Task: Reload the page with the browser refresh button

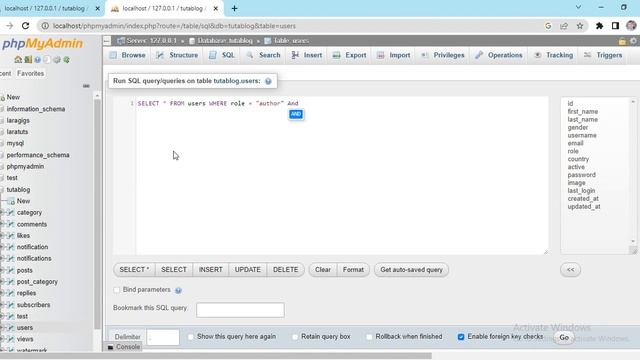Action: point(25,26)
